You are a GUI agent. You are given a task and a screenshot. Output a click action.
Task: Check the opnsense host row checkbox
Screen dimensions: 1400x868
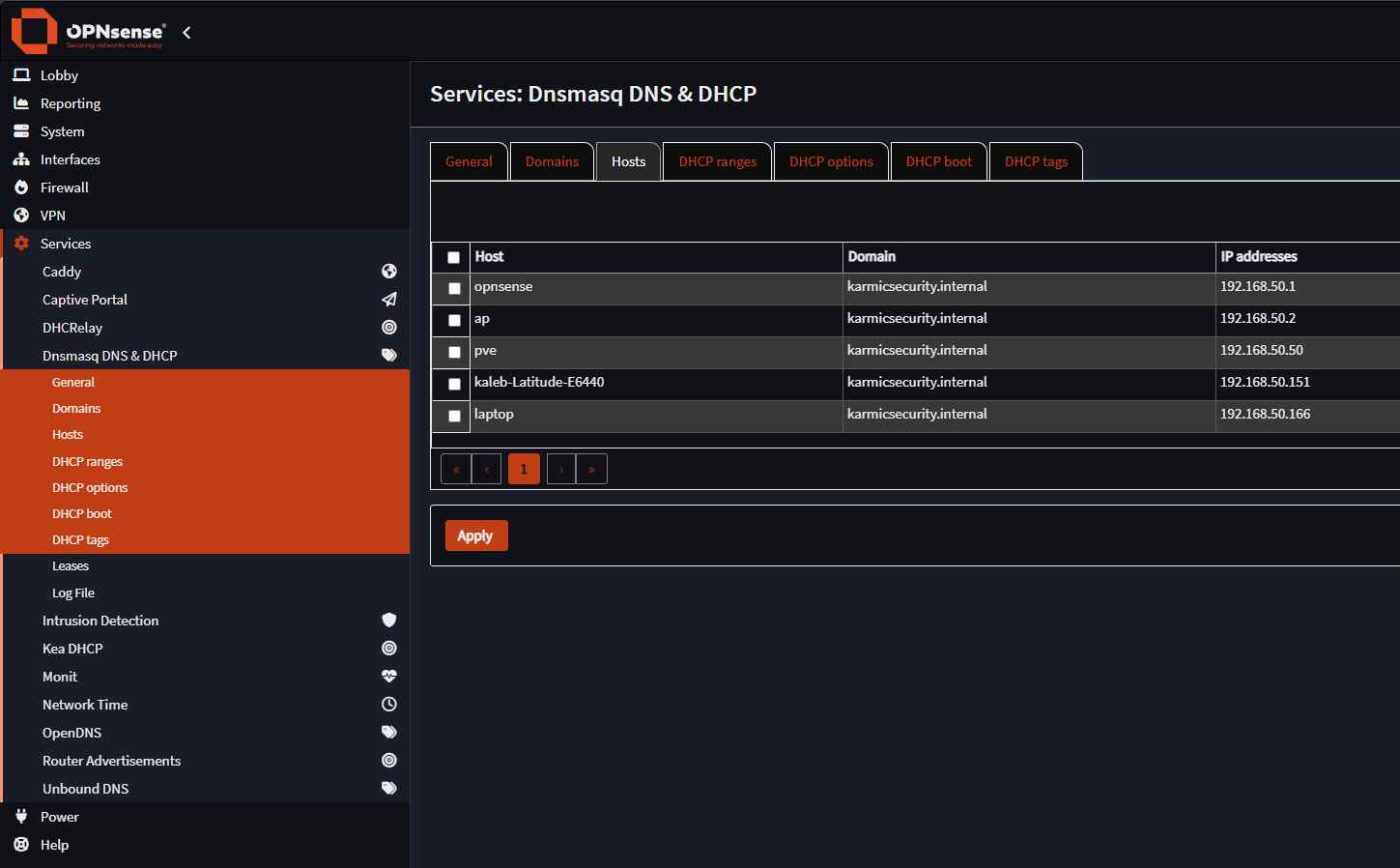tap(454, 288)
